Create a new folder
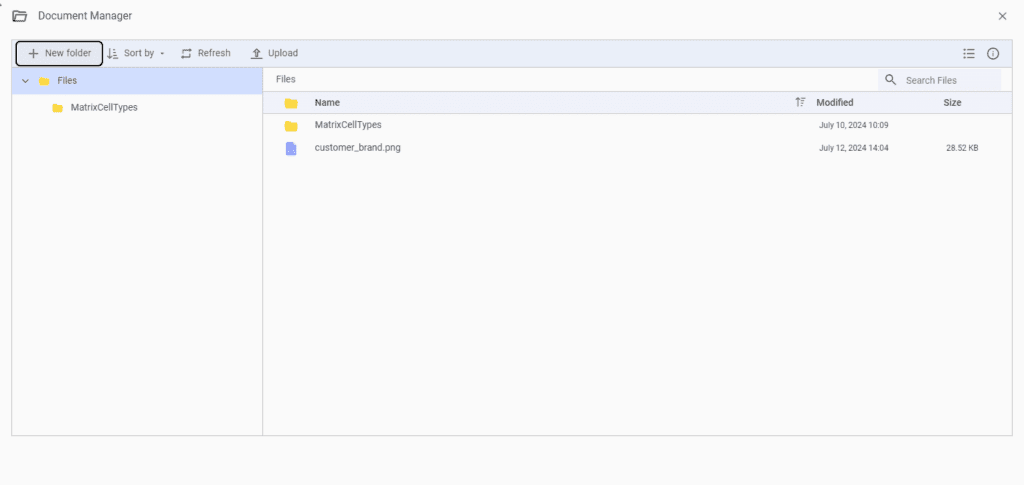This screenshot has width=1024, height=485. click(59, 54)
